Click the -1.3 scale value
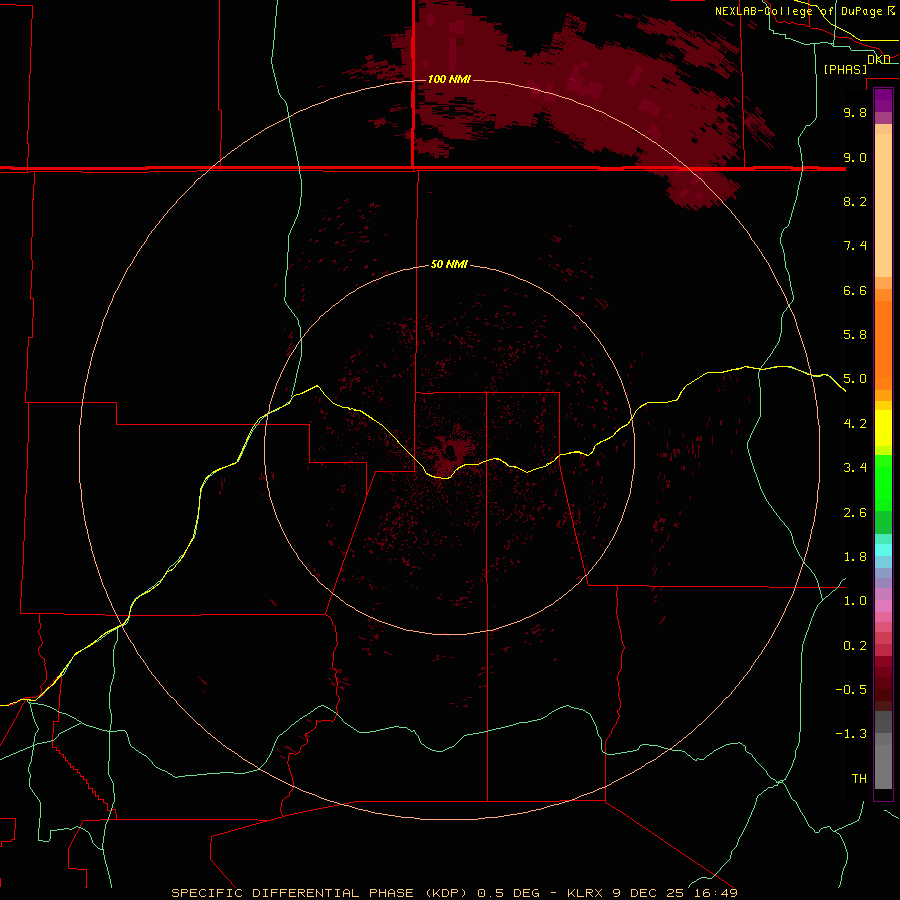Screen dimensions: 900x900 (x=851, y=734)
